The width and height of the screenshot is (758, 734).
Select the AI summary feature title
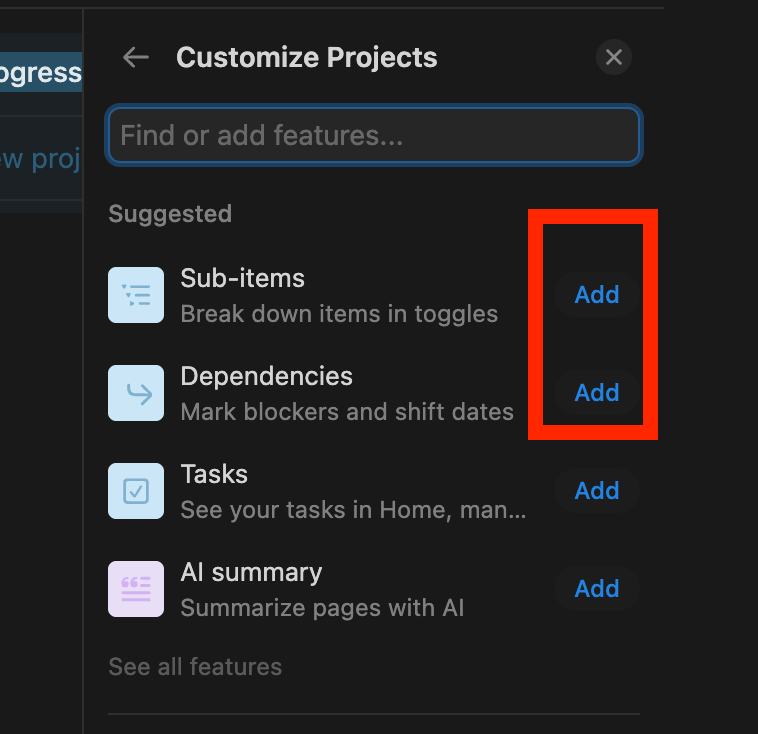coord(251,572)
